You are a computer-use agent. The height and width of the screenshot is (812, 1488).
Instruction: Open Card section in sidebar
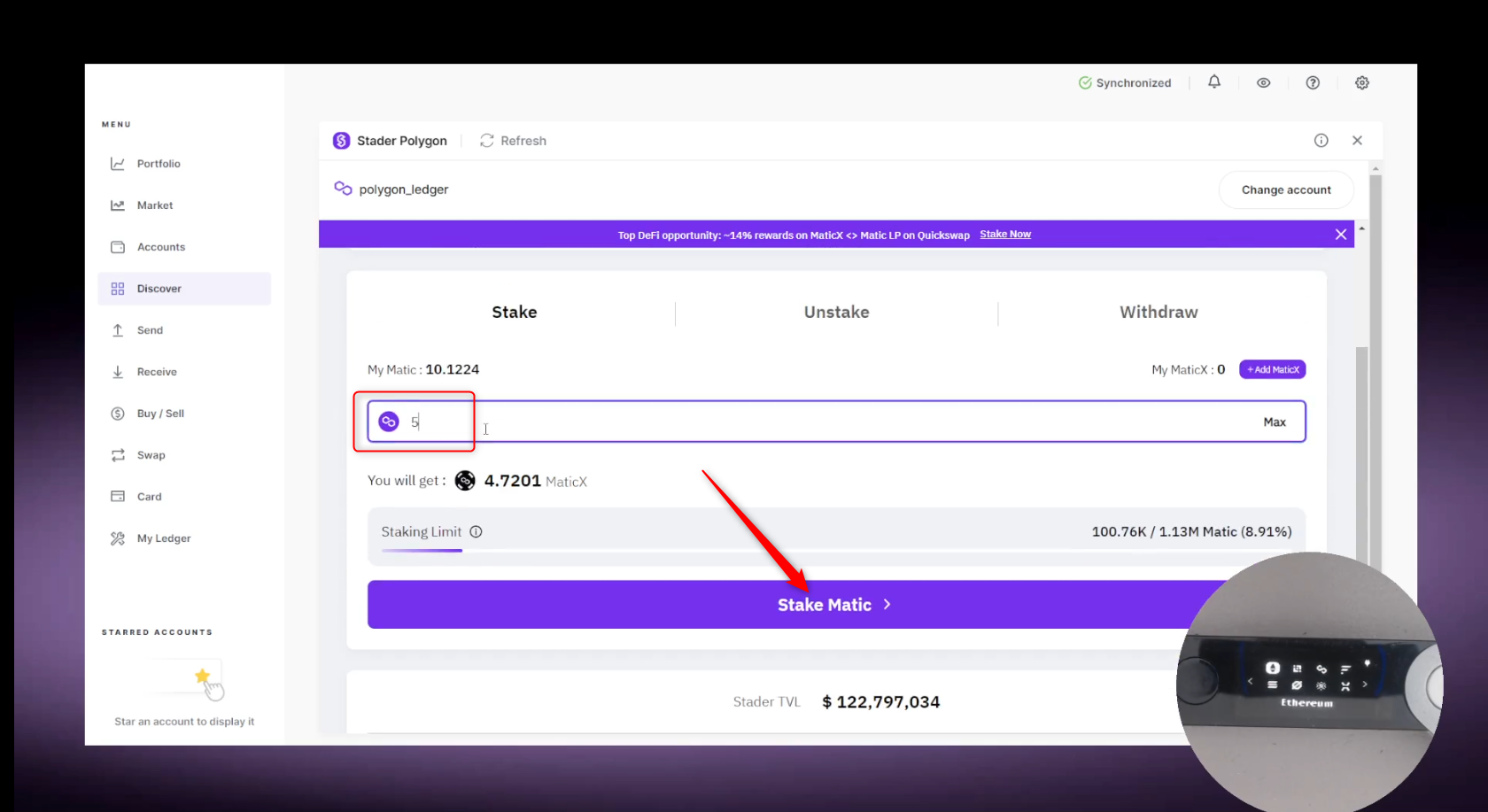click(149, 497)
